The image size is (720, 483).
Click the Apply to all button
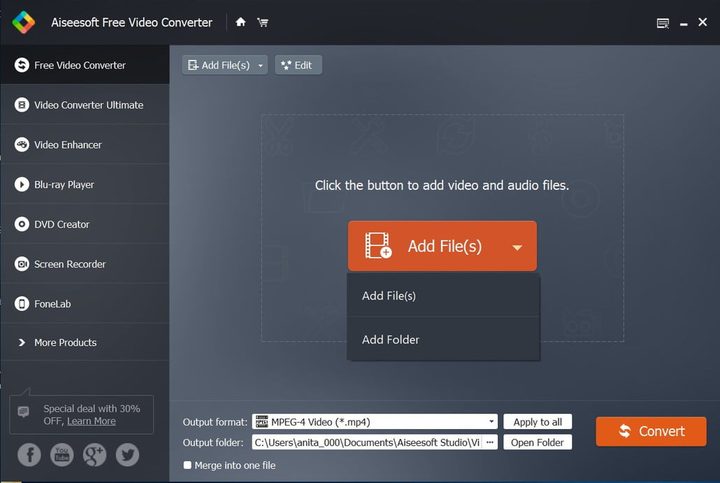538,421
